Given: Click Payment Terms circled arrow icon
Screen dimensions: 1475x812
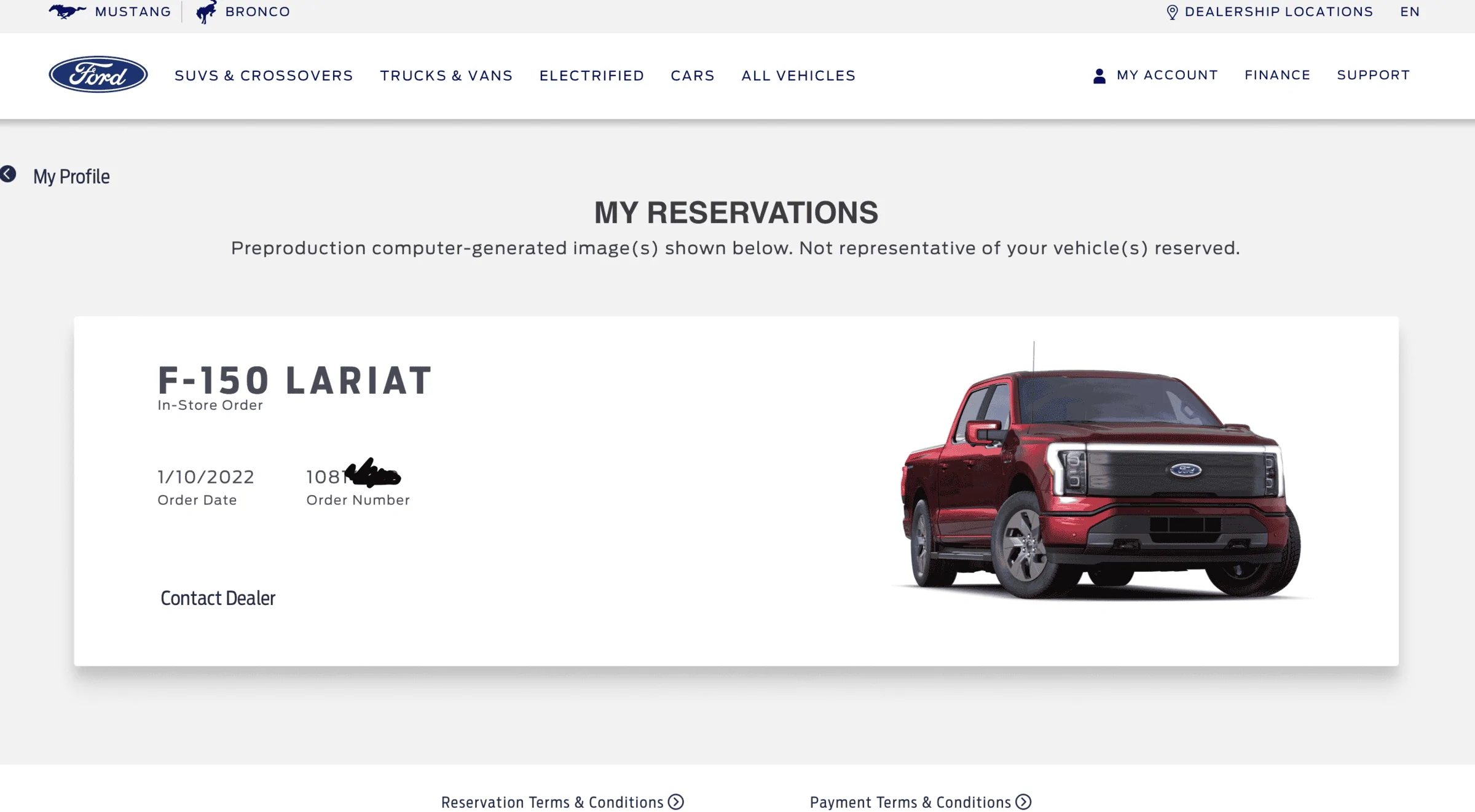Looking at the screenshot, I should click(1023, 802).
